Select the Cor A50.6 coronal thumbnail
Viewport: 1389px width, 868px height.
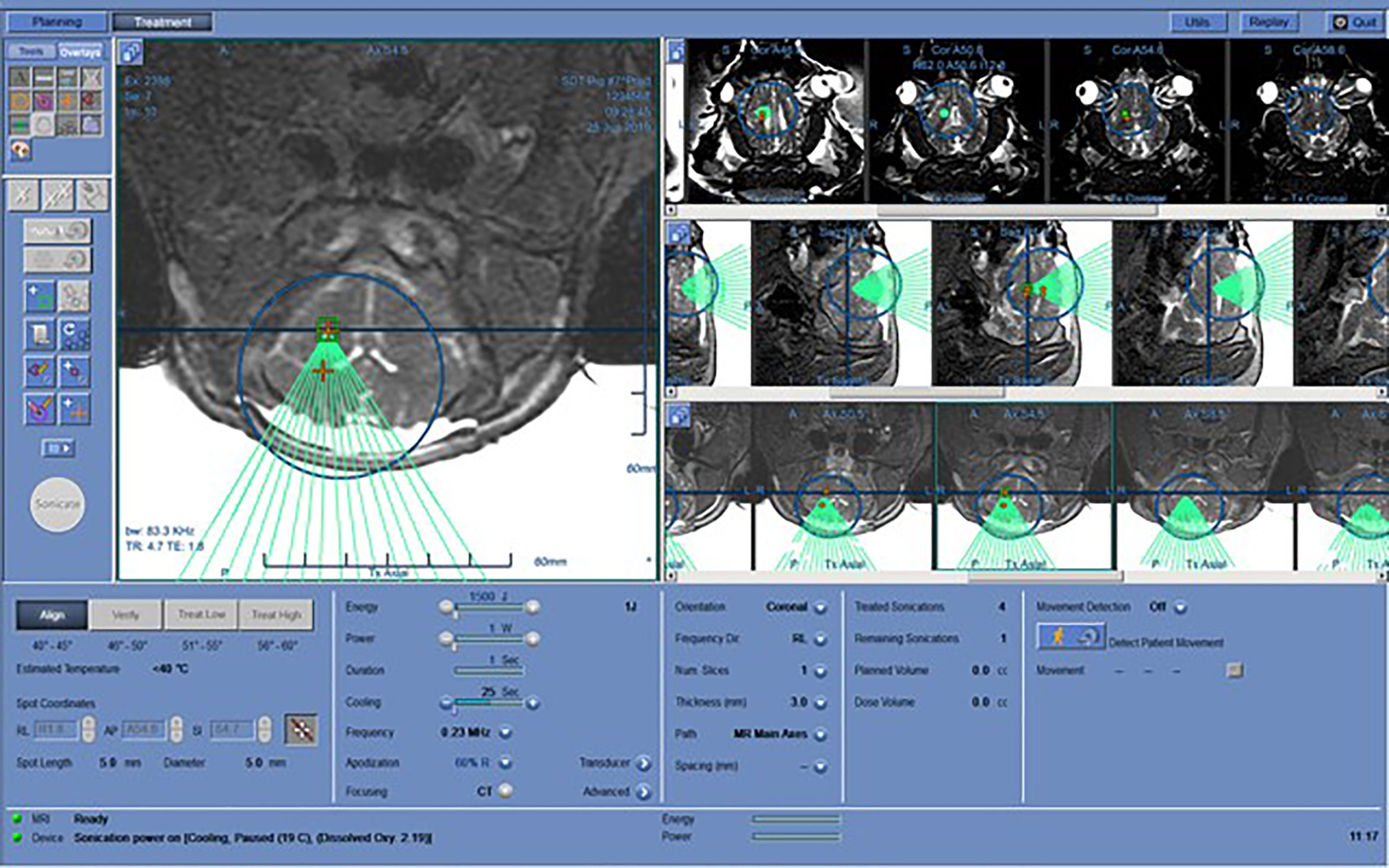pos(956,121)
